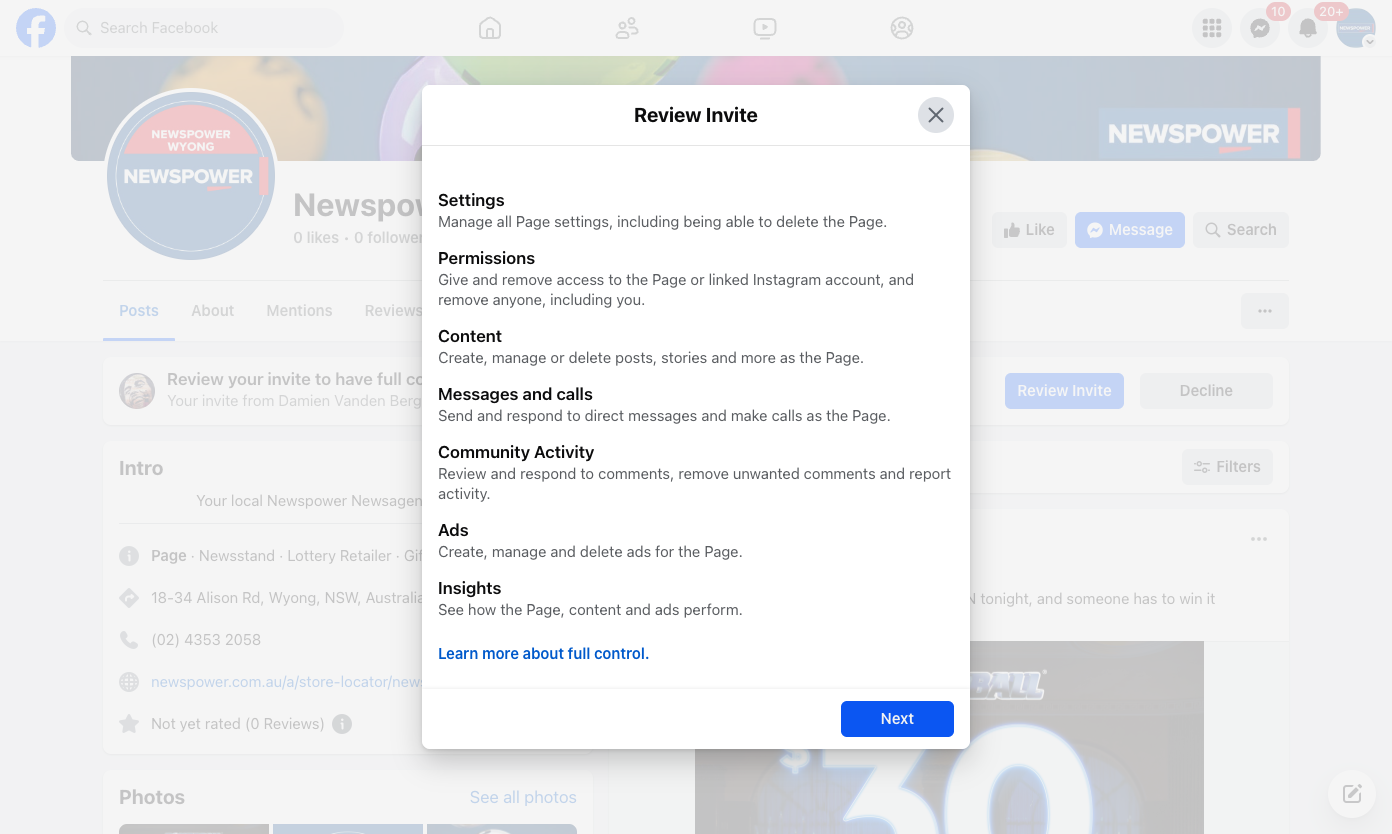Switch to the Posts tab
Viewport: 1392px width, 834px height.
pos(139,311)
